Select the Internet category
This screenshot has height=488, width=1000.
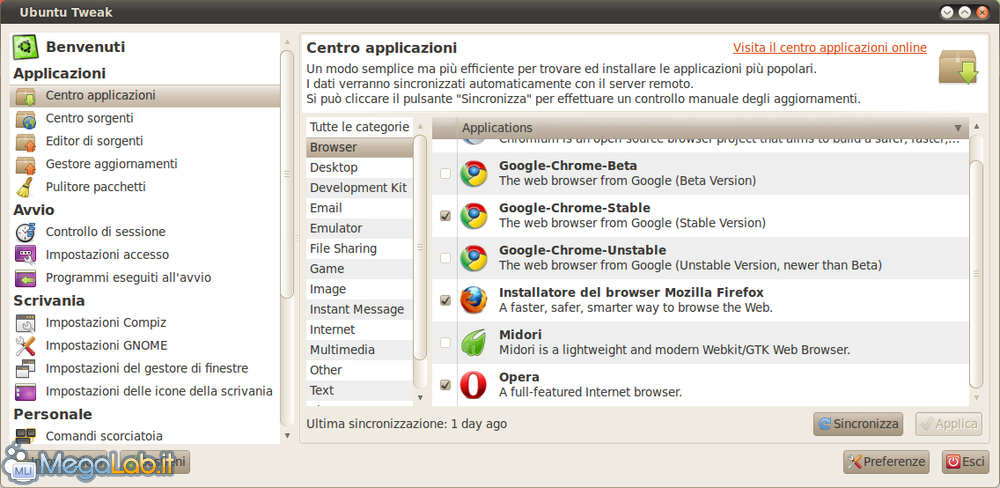359,330
